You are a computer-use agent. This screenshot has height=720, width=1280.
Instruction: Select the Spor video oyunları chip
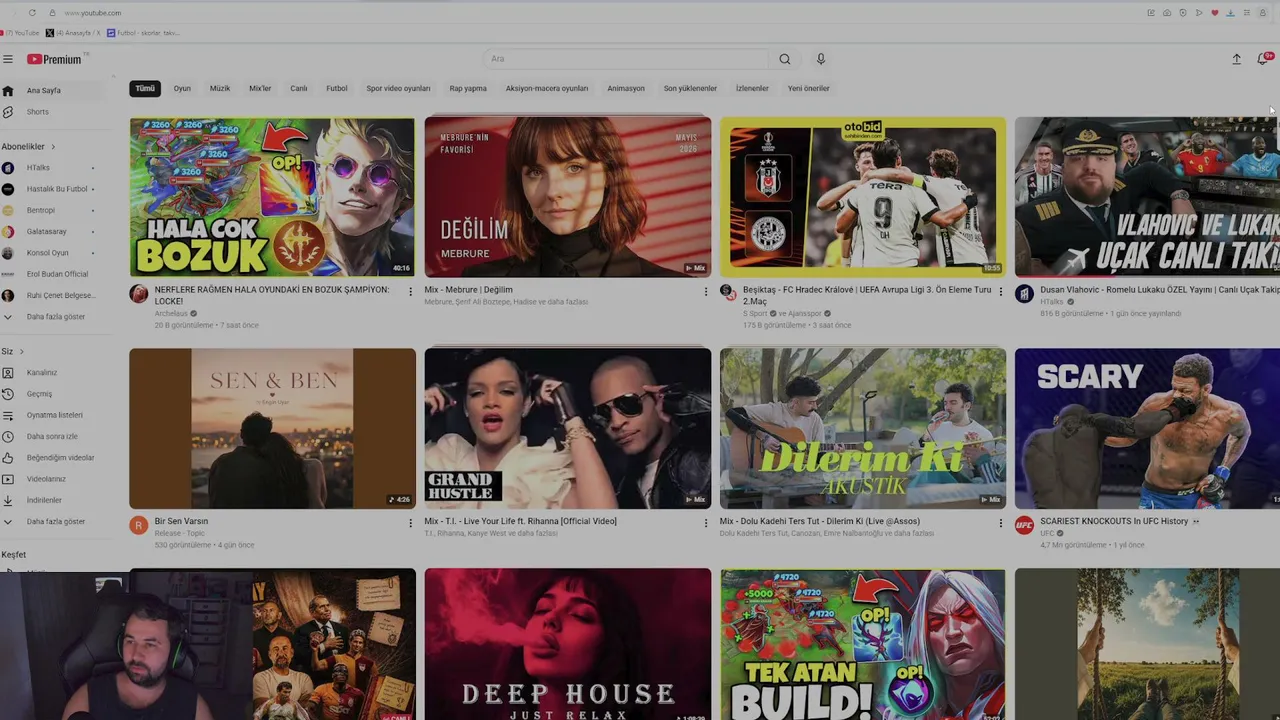point(398,89)
